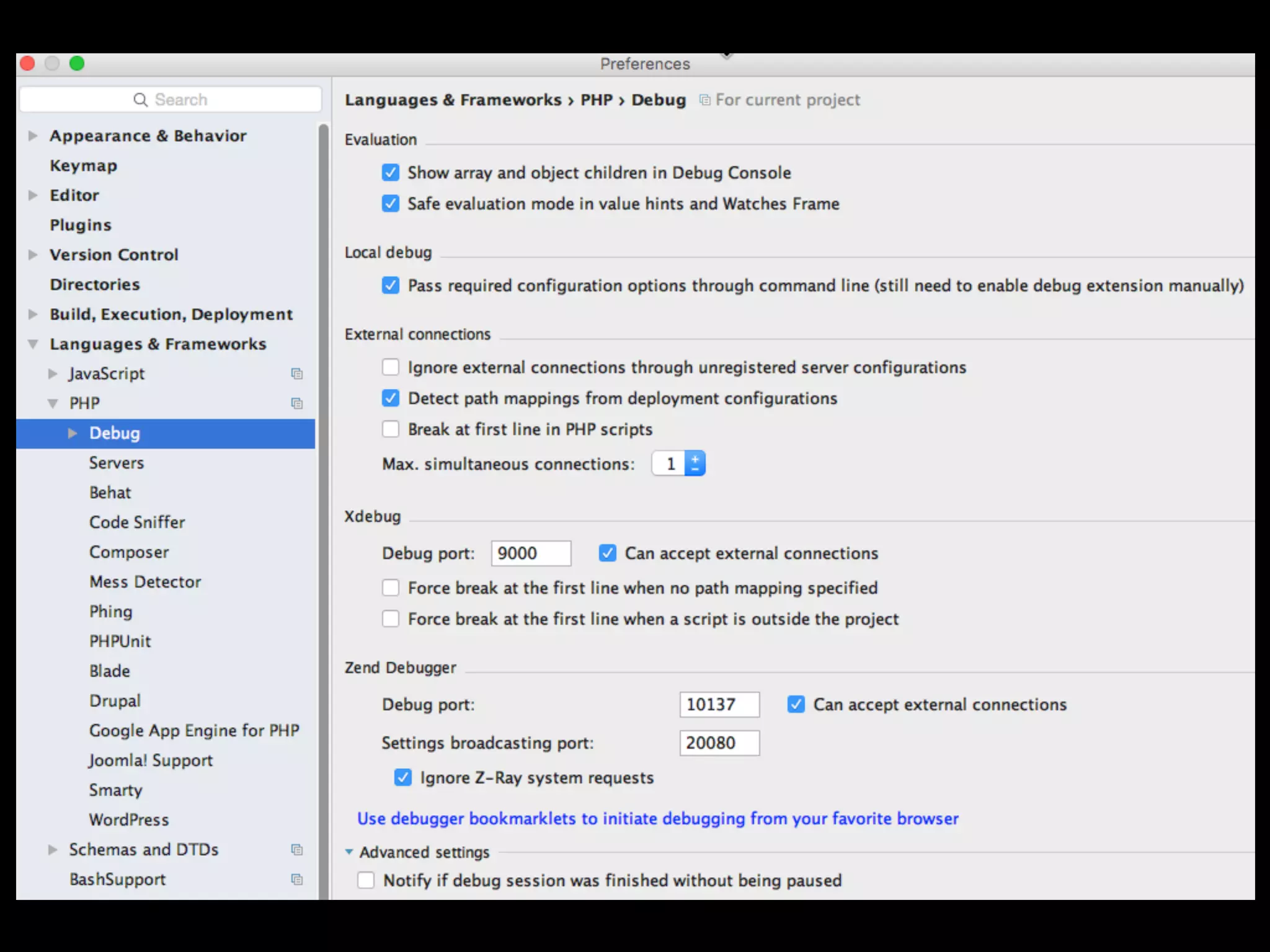
Task: Click 'Languages & Frameworks' in the breadcrumb
Action: pyautogui.click(x=453, y=100)
